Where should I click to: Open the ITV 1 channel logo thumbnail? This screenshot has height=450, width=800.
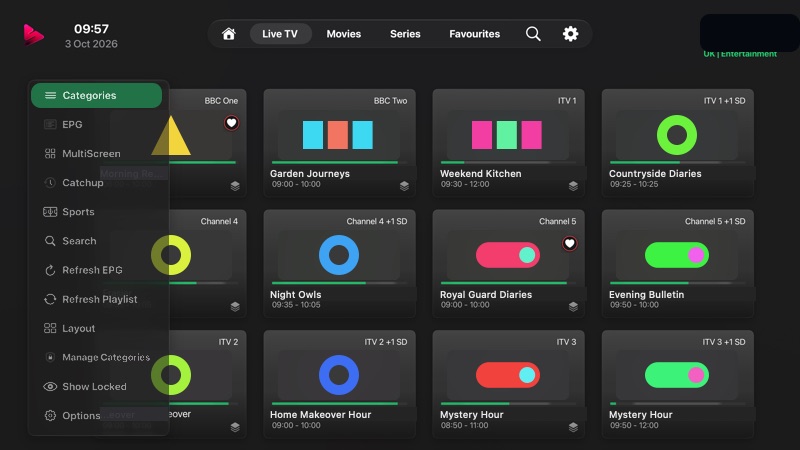(x=507, y=135)
